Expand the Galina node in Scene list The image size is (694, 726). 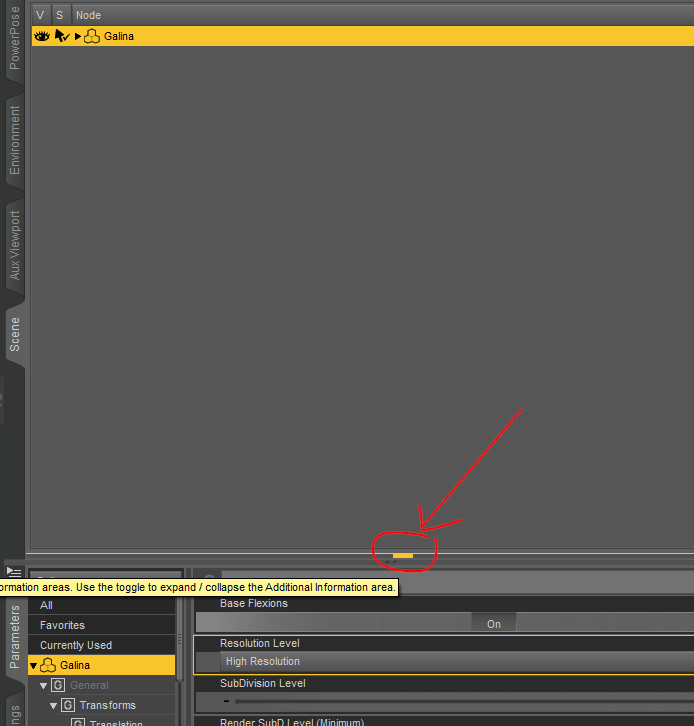point(78,36)
